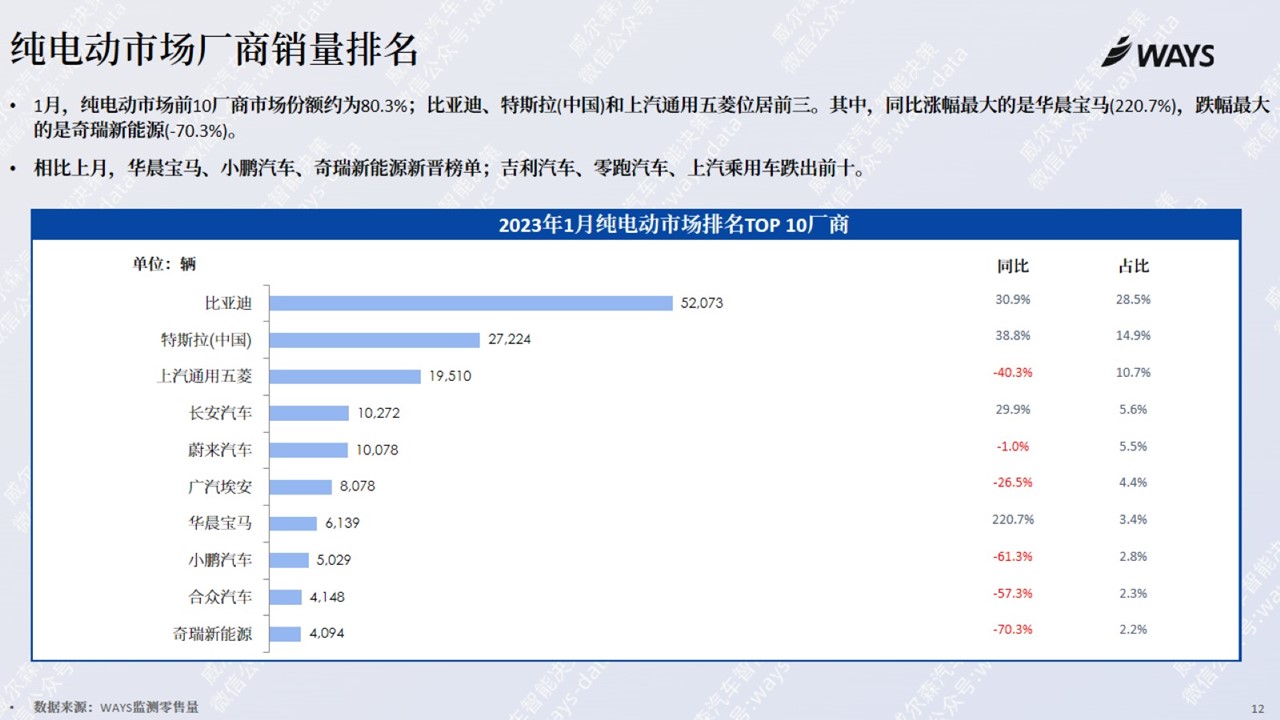This screenshot has height=720, width=1280.
Task: Select the 特斯拉(中国) bar in the chart
Action: click(x=375, y=340)
